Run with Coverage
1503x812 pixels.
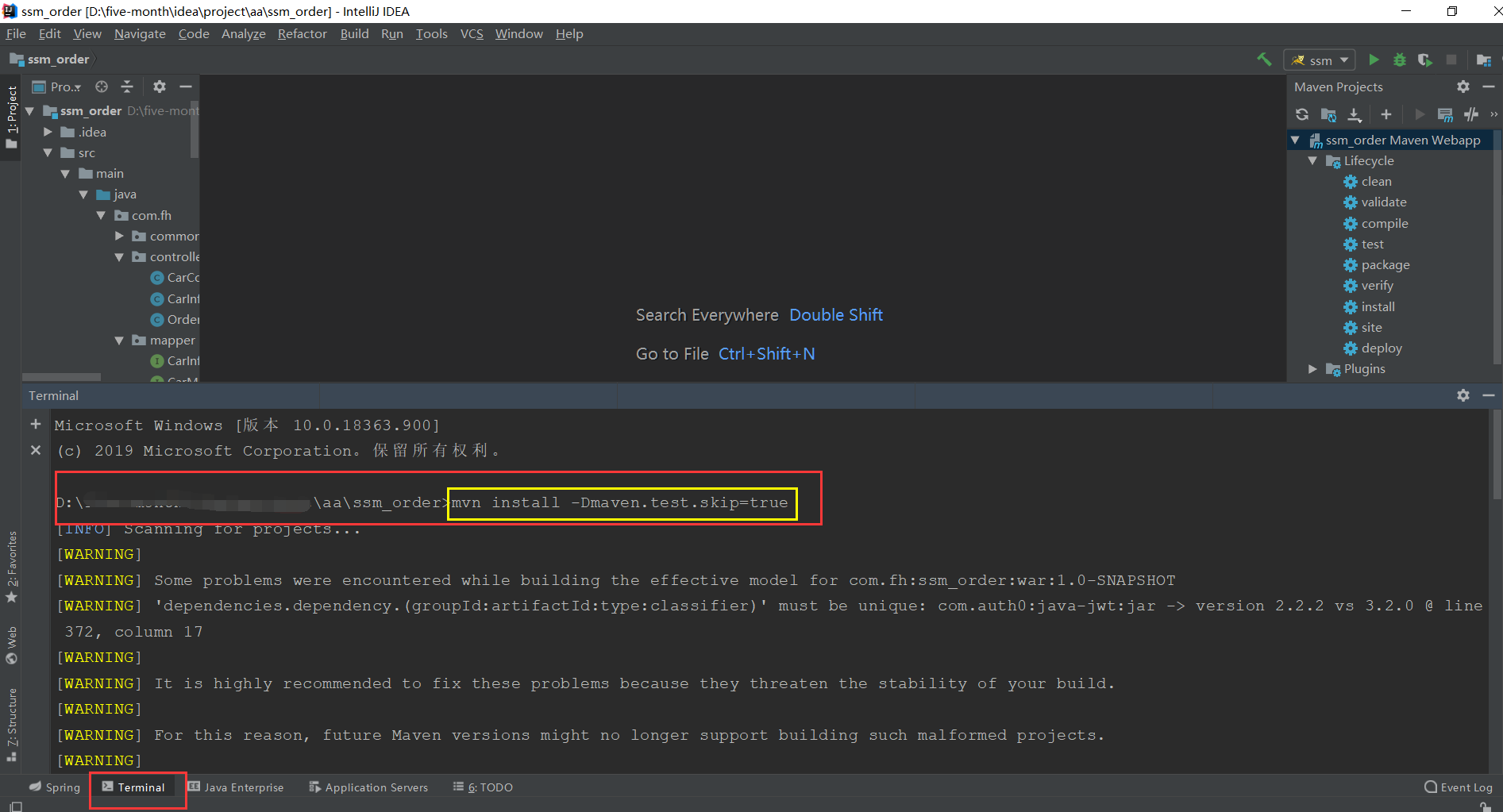[x=1424, y=60]
